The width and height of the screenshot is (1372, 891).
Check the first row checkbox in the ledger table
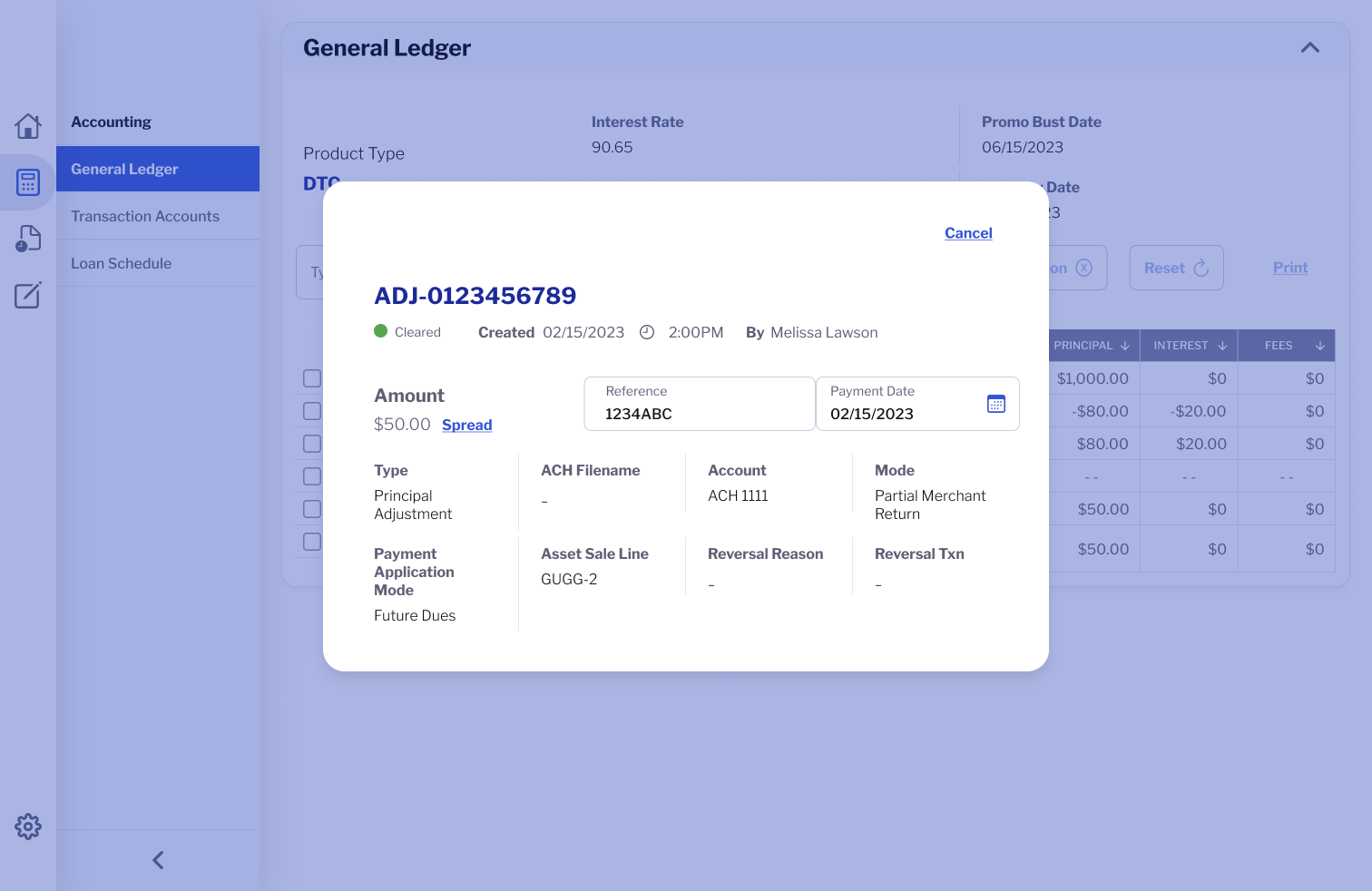coord(312,378)
